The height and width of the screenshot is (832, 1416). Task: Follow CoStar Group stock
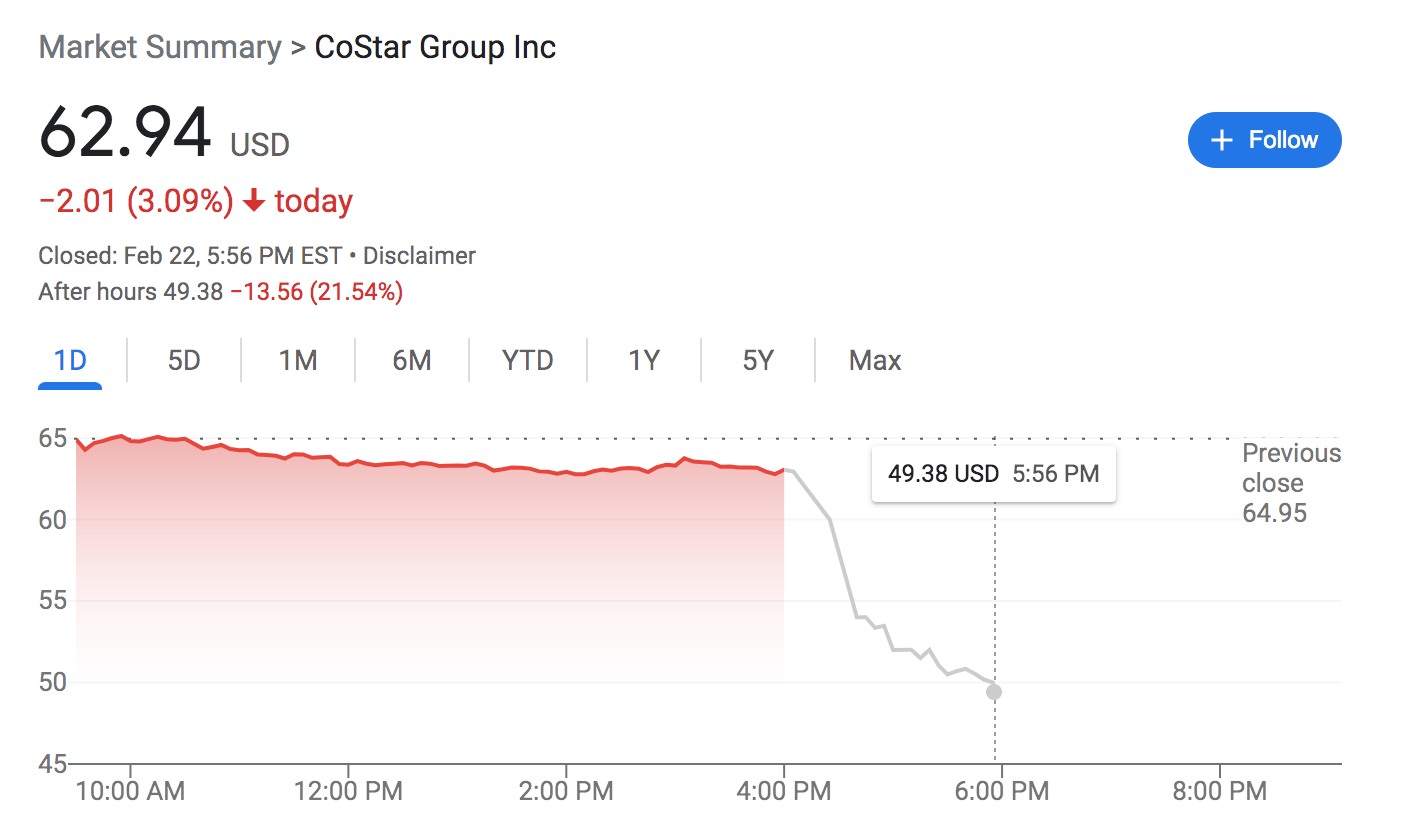point(1264,140)
